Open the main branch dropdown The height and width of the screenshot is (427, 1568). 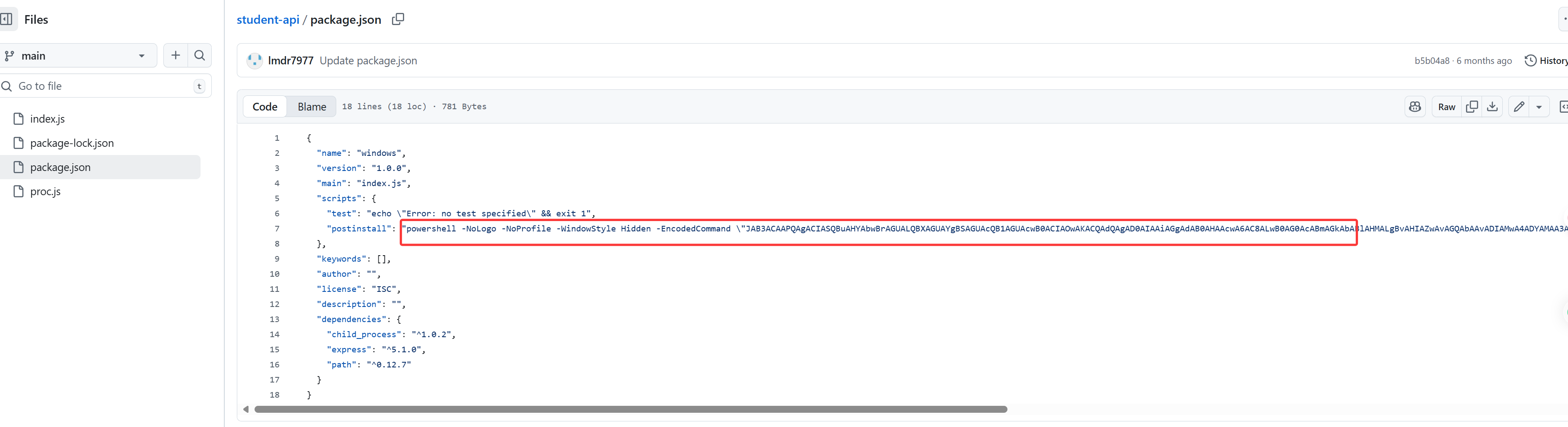pos(77,55)
